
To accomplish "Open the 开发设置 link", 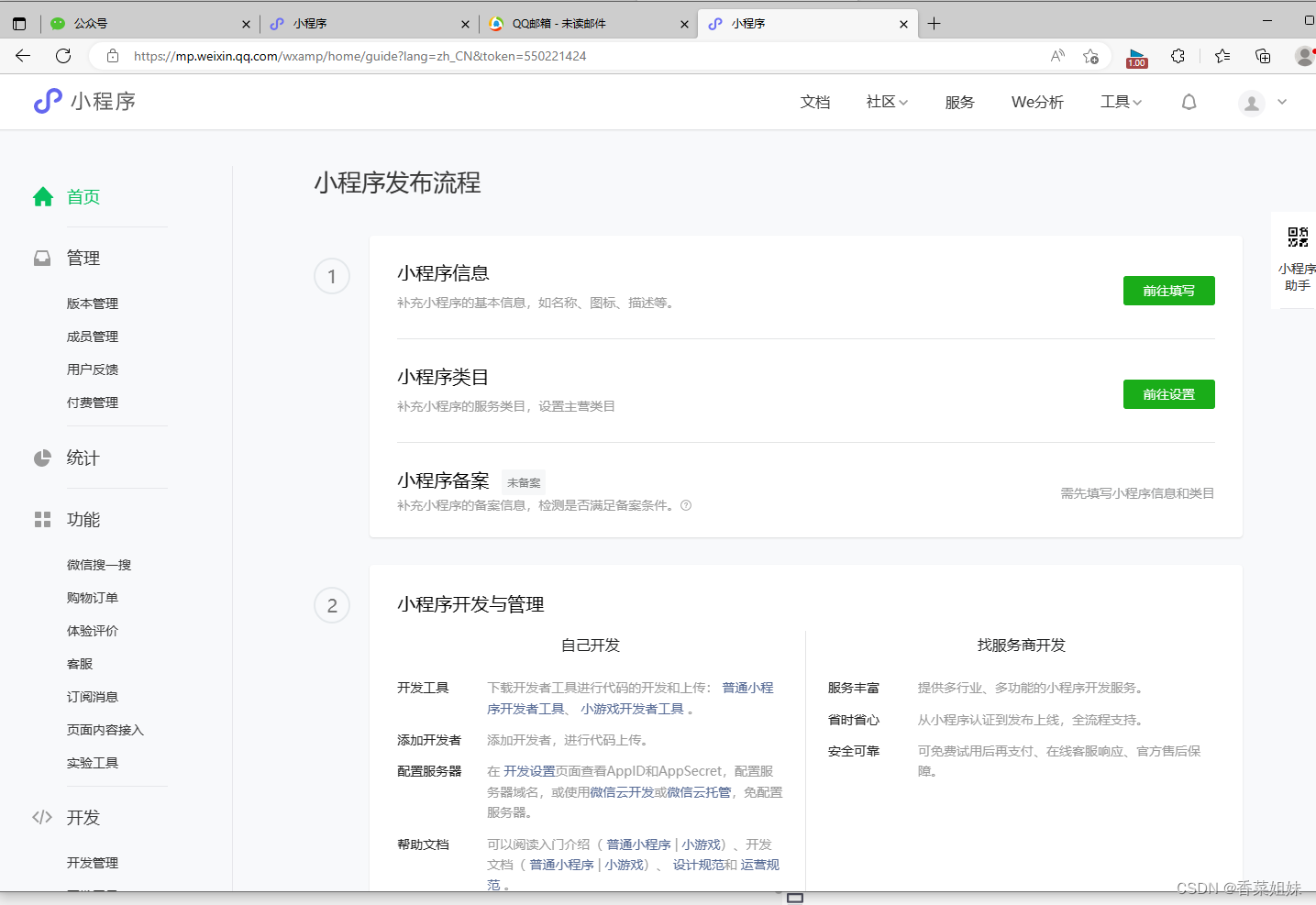I will pyautogui.click(x=529, y=771).
